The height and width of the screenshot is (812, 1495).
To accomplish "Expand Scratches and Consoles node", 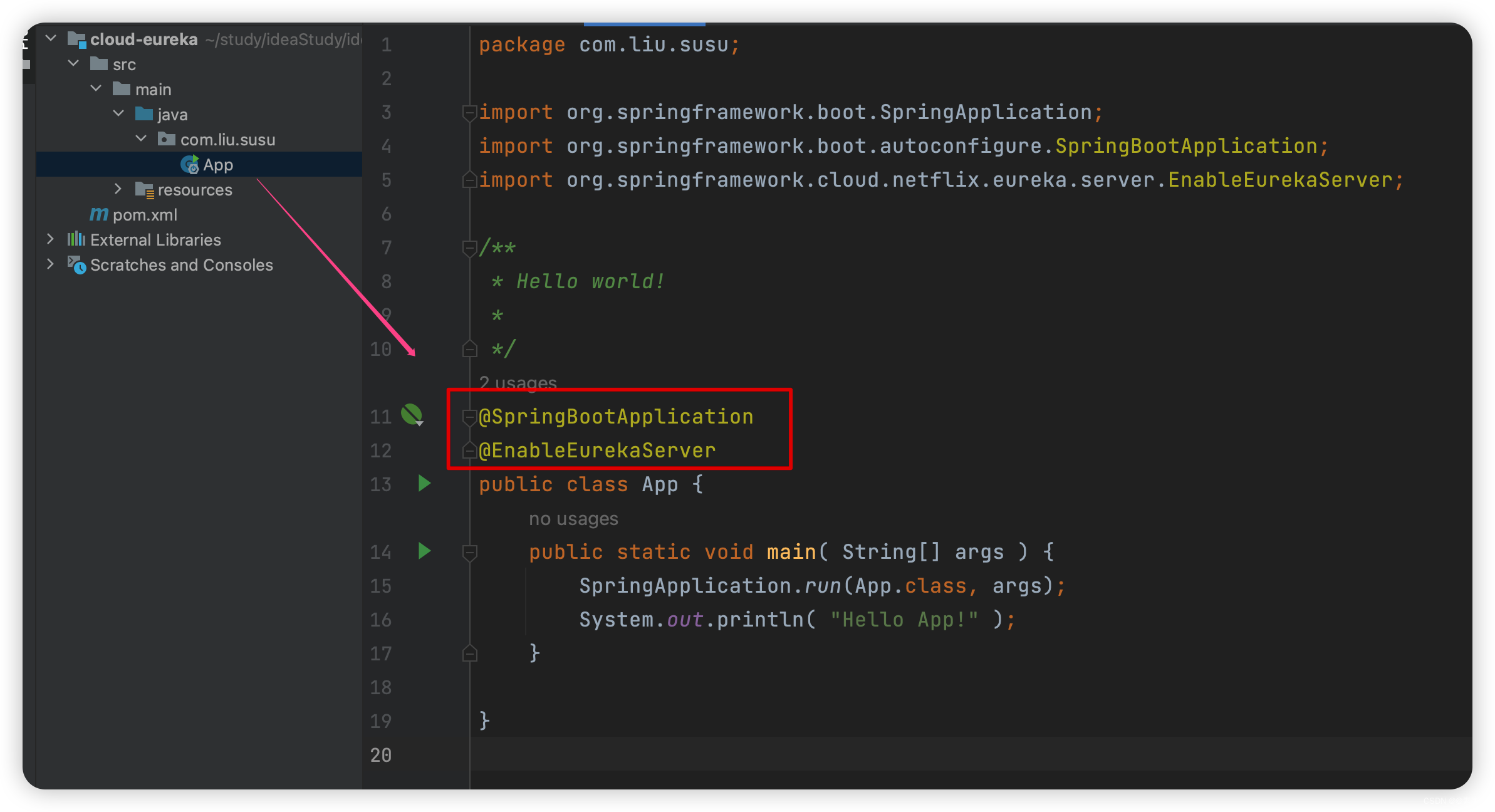I will point(51,264).
